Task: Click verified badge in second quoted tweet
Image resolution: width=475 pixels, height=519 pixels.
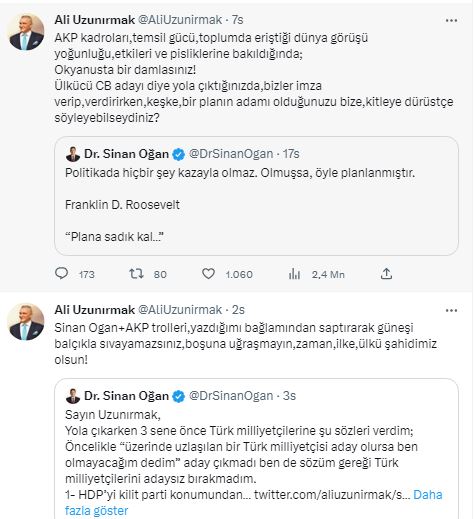Action: 179,396
